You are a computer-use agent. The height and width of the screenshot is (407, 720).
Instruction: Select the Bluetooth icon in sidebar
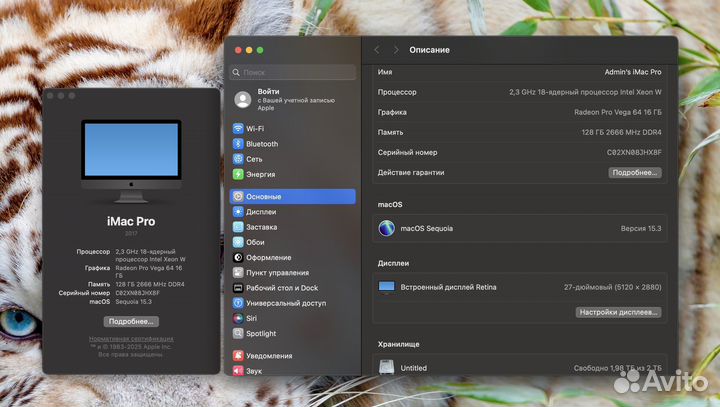pyautogui.click(x=238, y=143)
